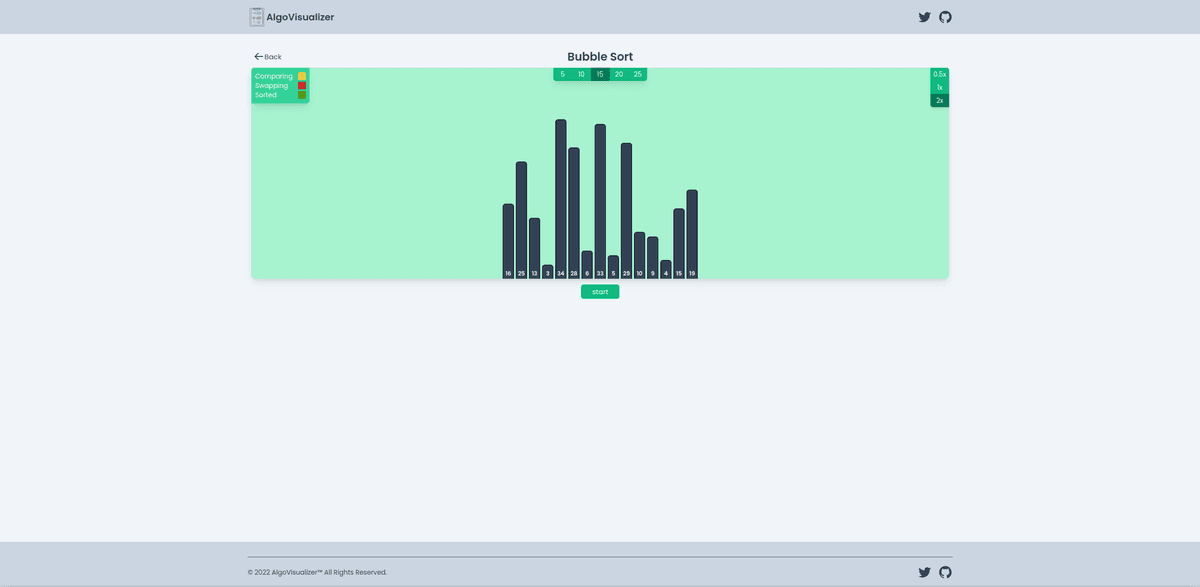Select array size 5
This screenshot has width=1200, height=587.
click(562, 74)
